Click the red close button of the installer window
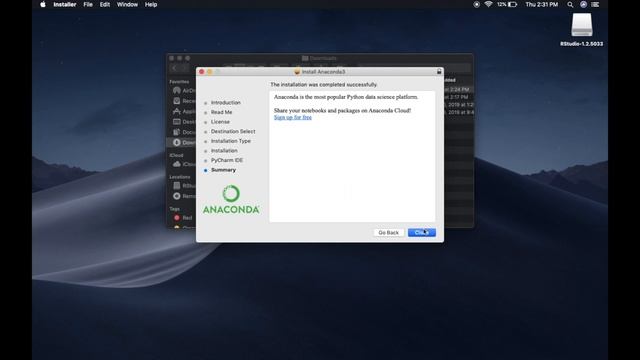 pyautogui.click(x=202, y=71)
